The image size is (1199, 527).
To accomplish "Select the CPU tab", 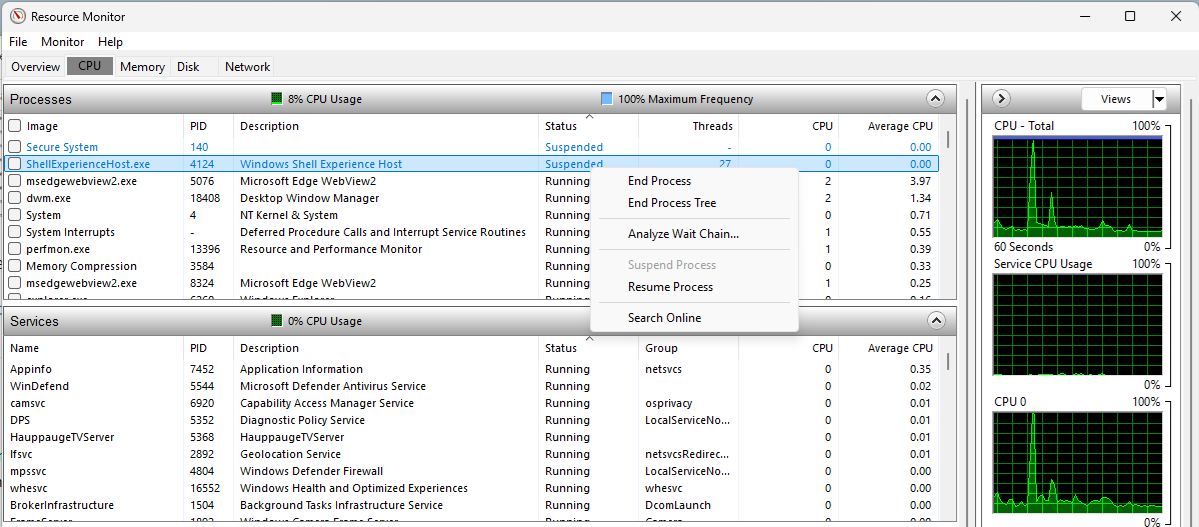I will (x=89, y=66).
